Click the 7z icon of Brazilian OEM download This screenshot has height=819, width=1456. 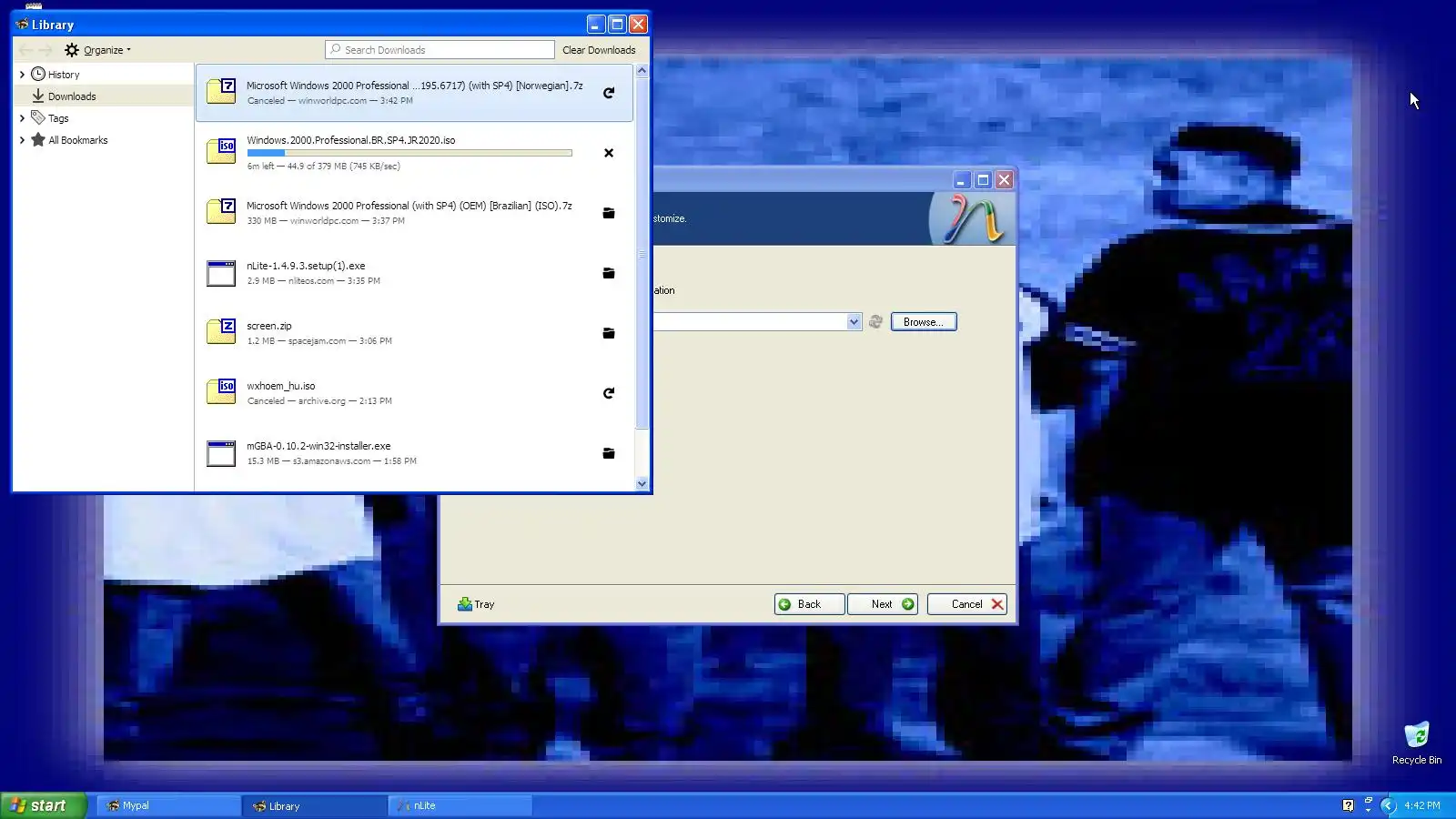pyautogui.click(x=221, y=211)
